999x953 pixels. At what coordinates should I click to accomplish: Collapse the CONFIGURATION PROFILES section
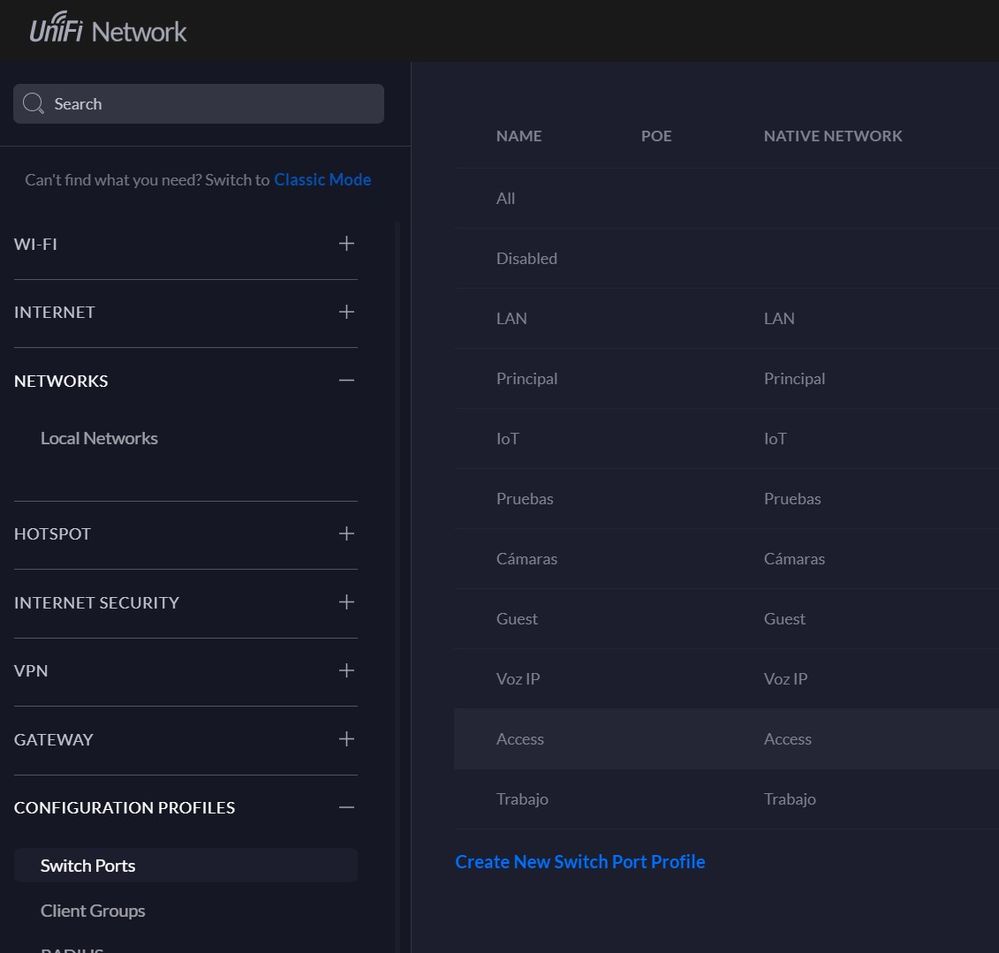tap(346, 808)
